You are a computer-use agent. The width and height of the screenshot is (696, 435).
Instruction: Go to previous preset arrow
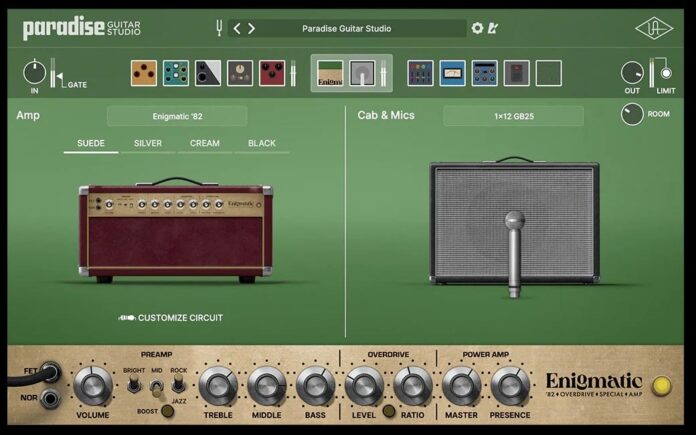237,29
